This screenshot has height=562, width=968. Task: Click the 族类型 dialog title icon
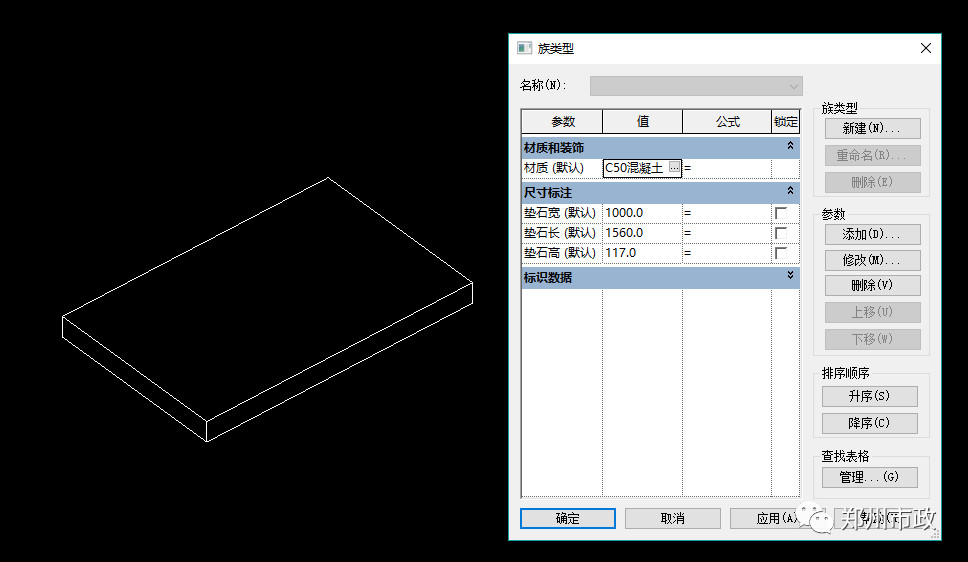pos(524,48)
